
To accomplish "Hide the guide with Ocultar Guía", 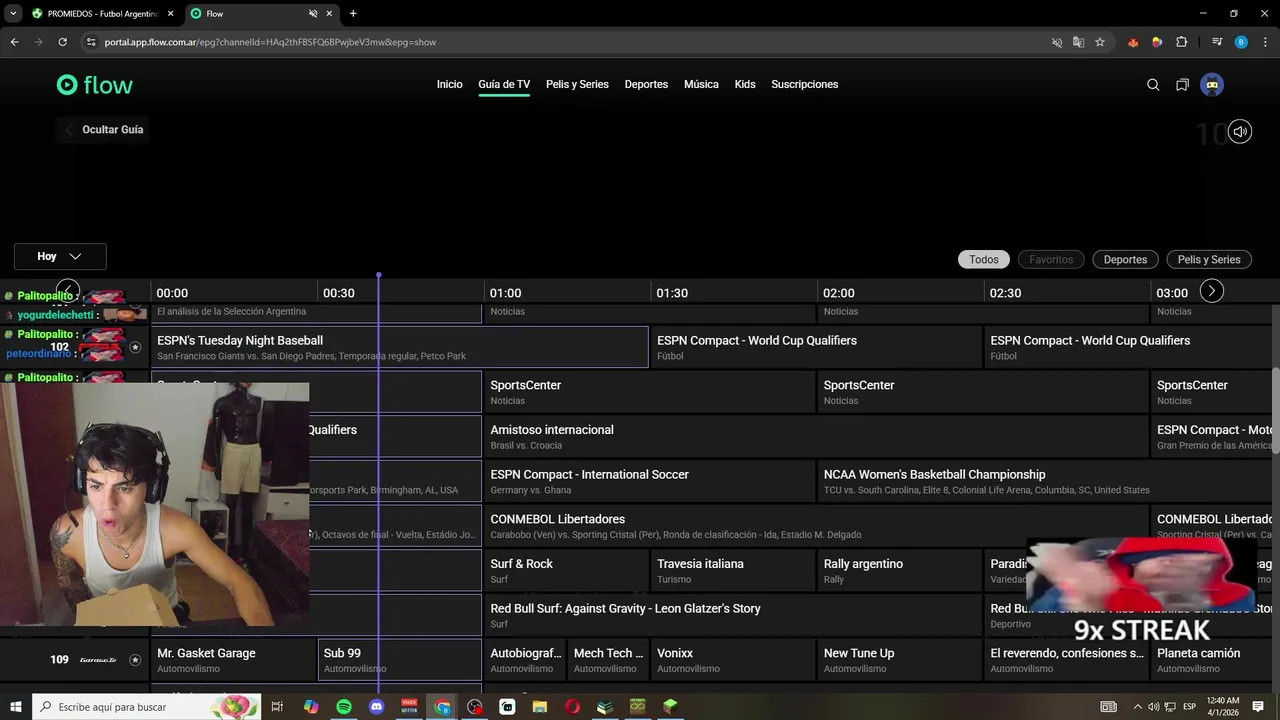I will click(x=102, y=130).
